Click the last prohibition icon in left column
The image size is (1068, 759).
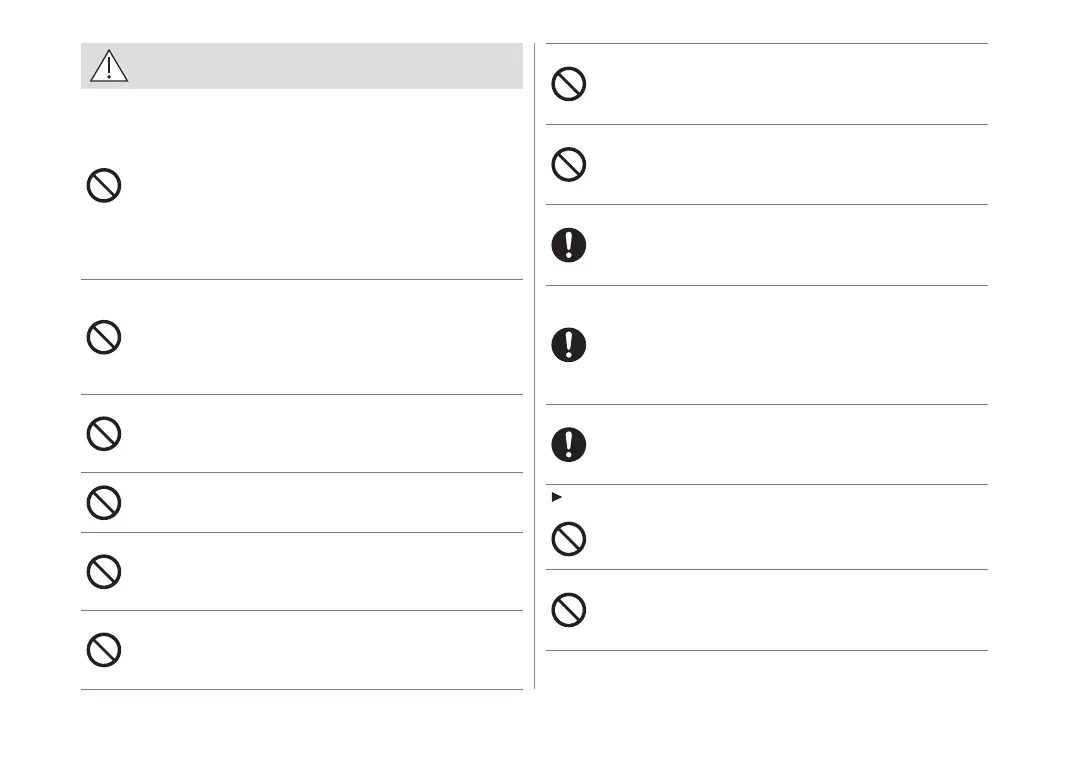104,650
